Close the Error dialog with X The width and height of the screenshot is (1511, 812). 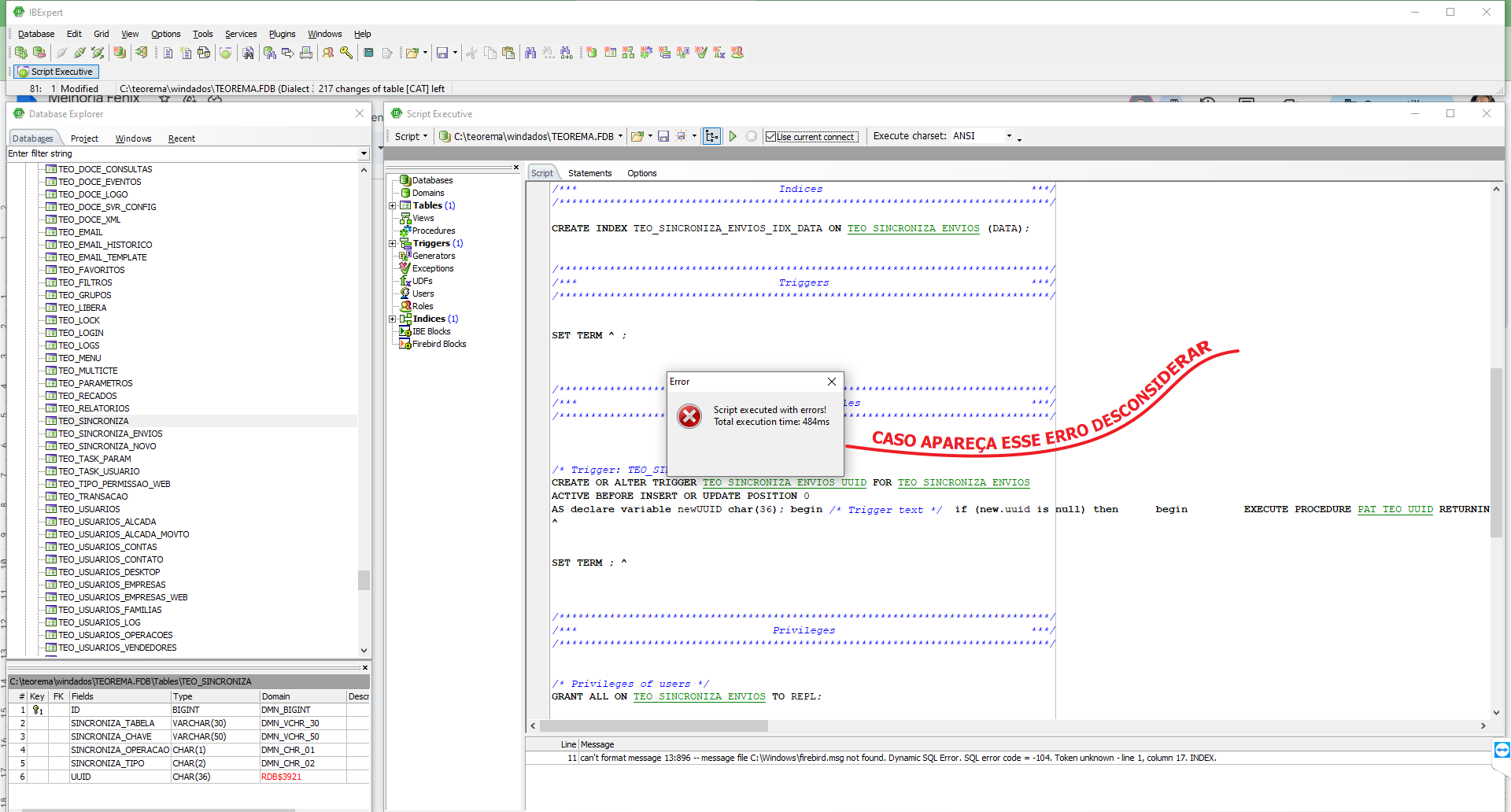[832, 382]
